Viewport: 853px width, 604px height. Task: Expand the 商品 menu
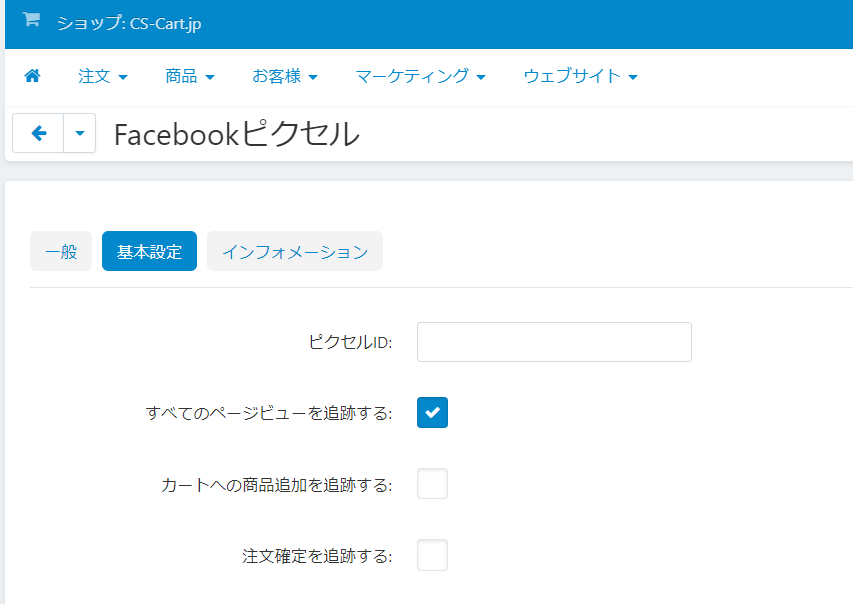(189, 76)
